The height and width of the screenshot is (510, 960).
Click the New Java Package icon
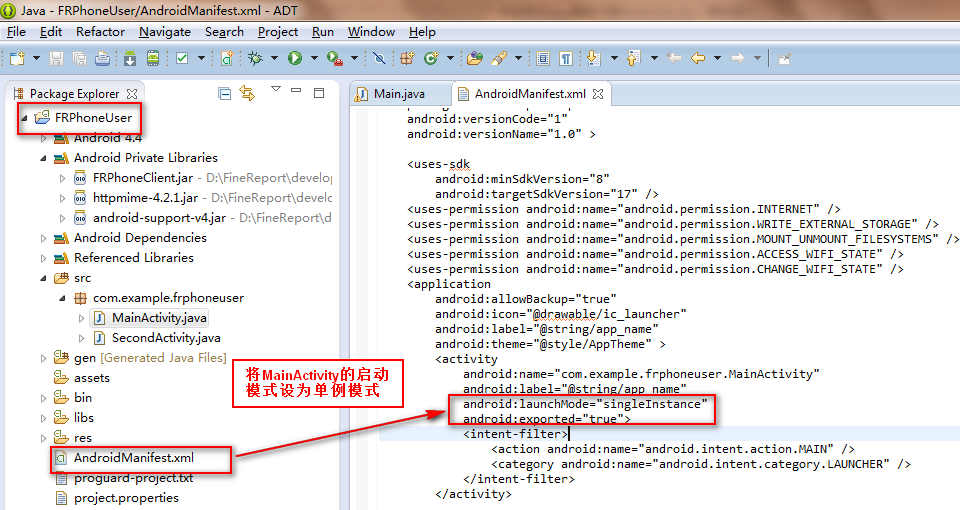[x=407, y=58]
